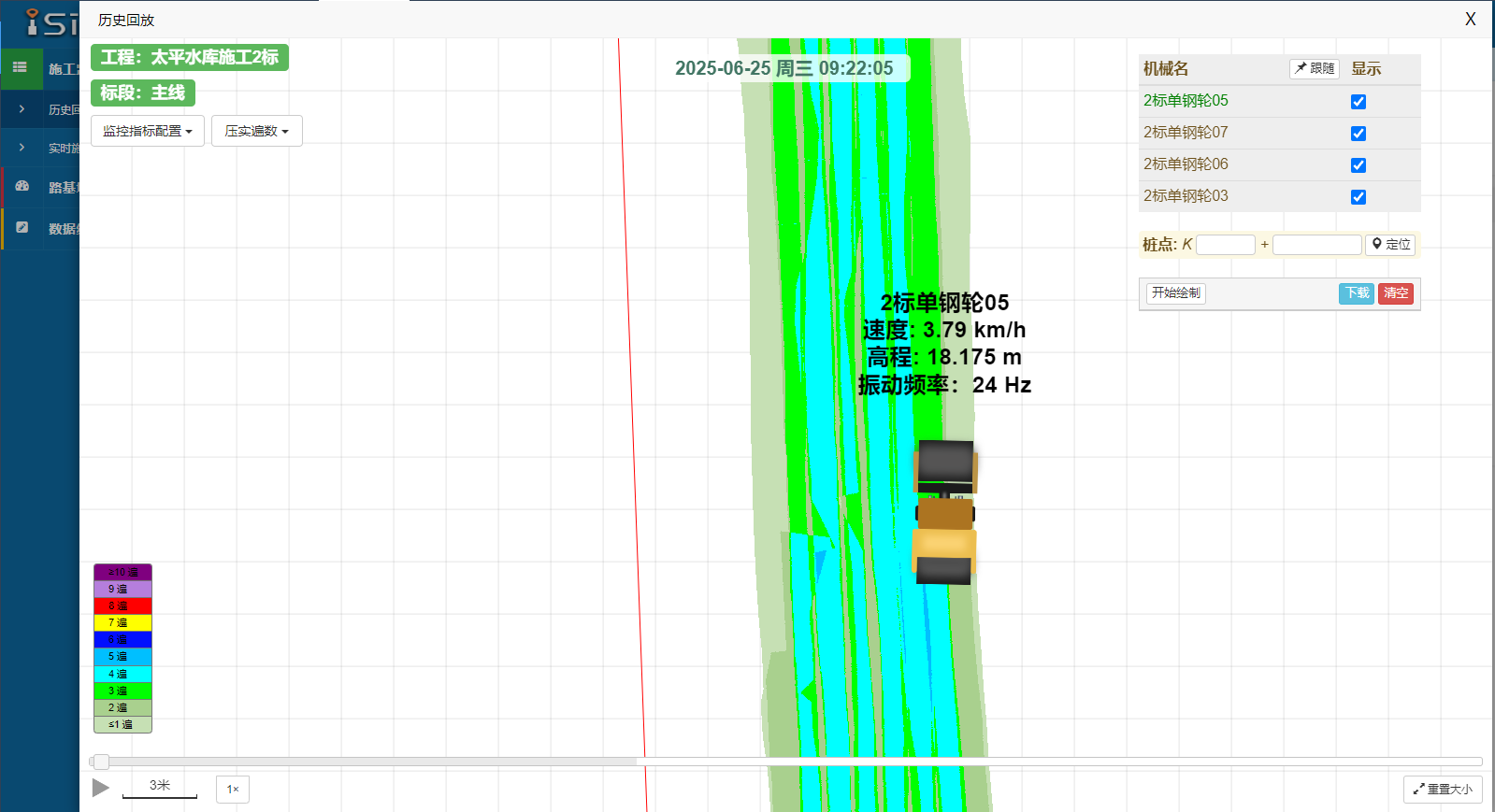Toggle visibility checkbox for 2标单钢轮07
The width and height of the screenshot is (1495, 812).
point(1358,134)
